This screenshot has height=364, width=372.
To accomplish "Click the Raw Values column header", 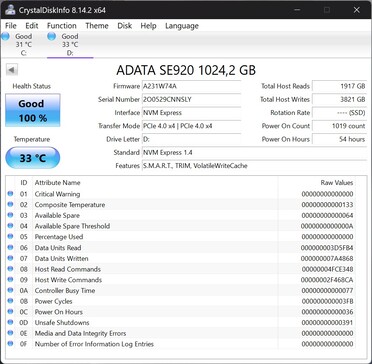I will pos(337,183).
